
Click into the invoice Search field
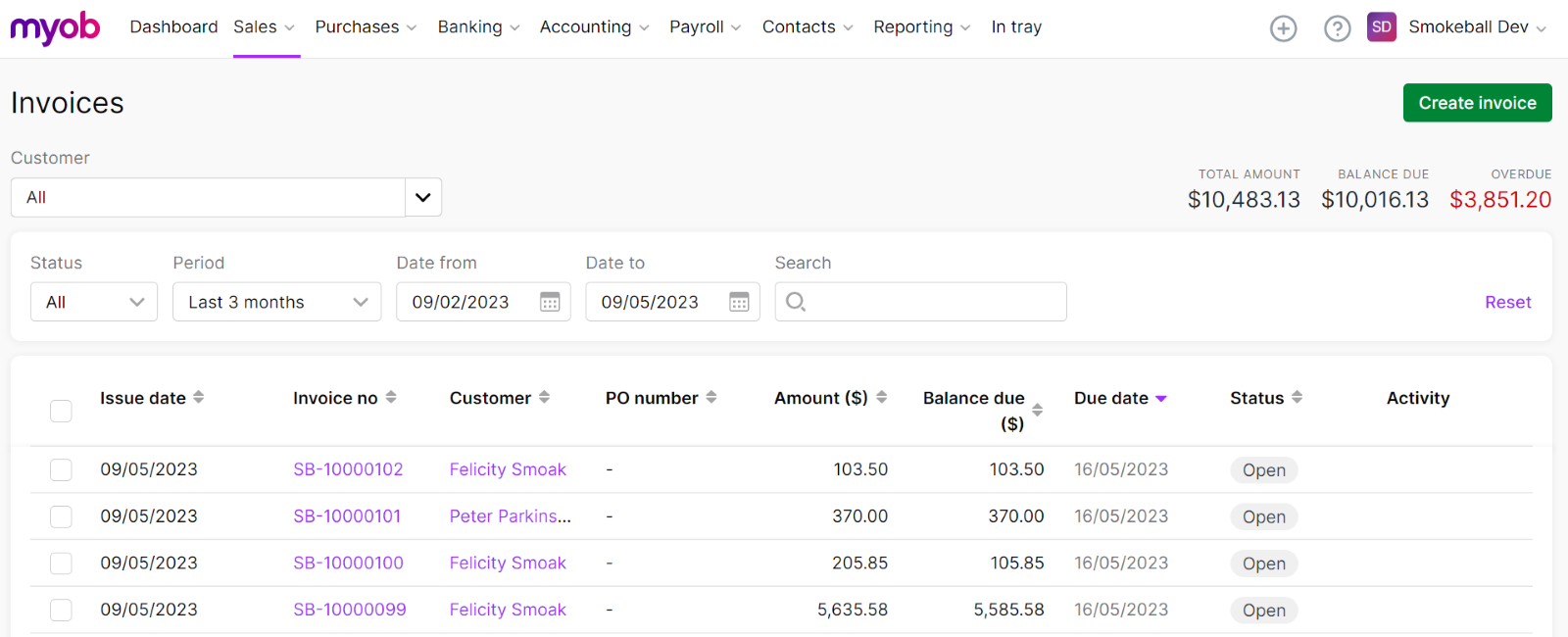[x=931, y=302]
